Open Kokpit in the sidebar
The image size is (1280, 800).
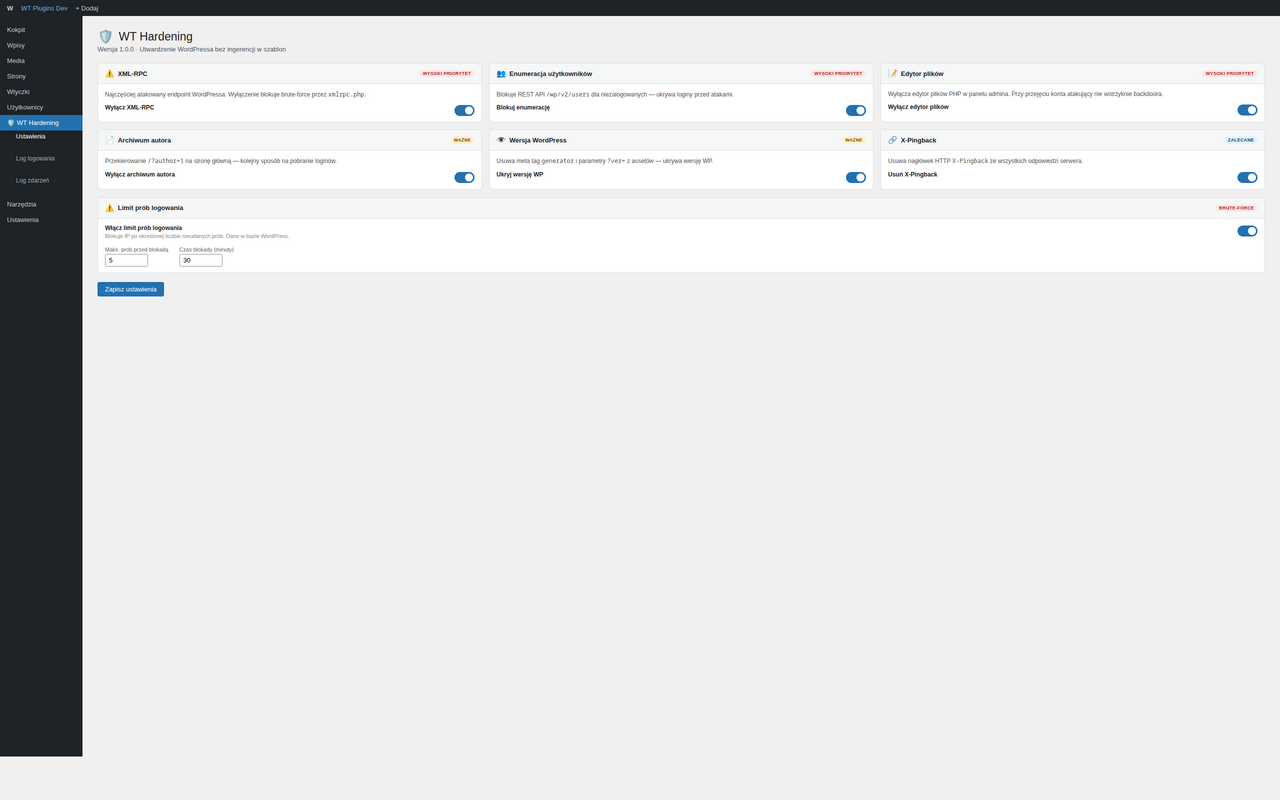pos(41,30)
